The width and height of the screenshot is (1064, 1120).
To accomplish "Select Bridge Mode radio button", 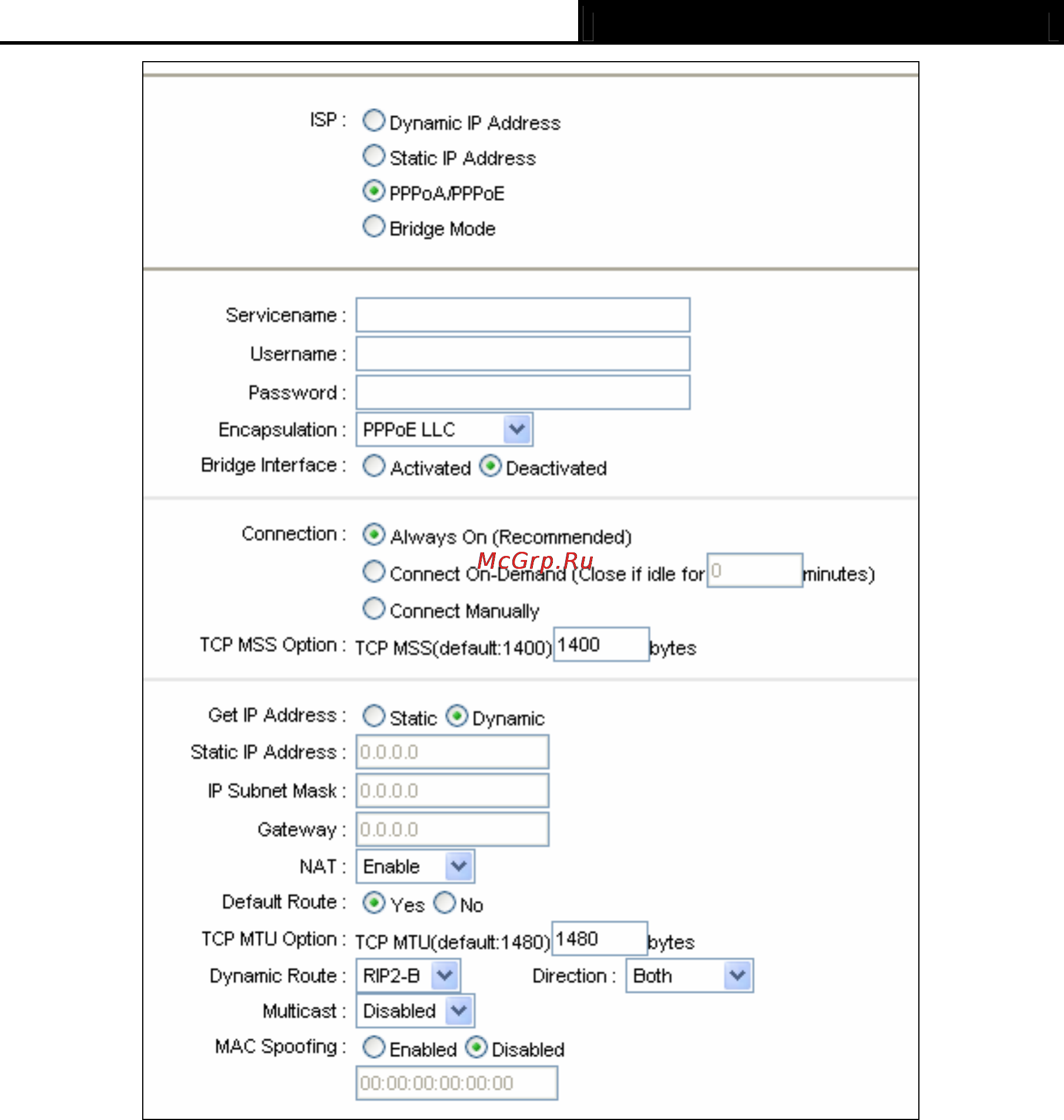I will (x=374, y=226).
